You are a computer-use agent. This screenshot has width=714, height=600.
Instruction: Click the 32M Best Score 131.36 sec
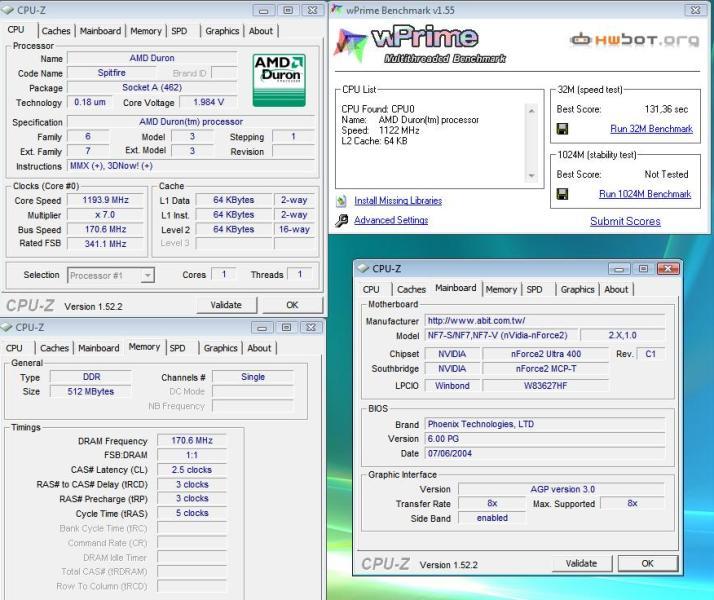click(666, 109)
